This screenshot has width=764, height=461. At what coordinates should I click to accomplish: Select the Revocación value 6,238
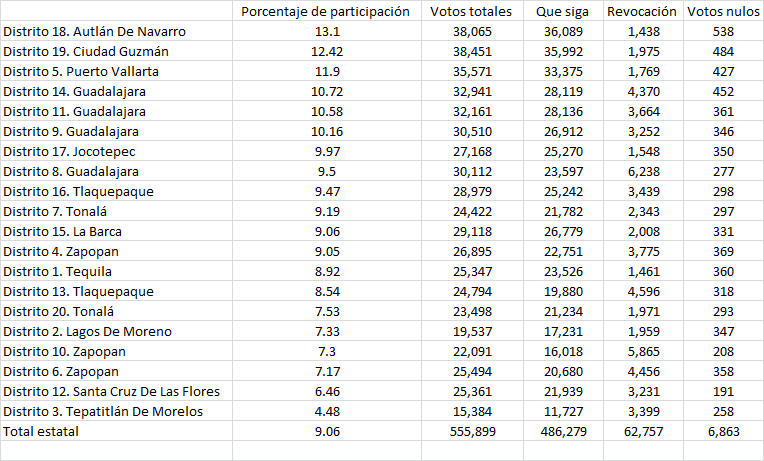[642, 171]
